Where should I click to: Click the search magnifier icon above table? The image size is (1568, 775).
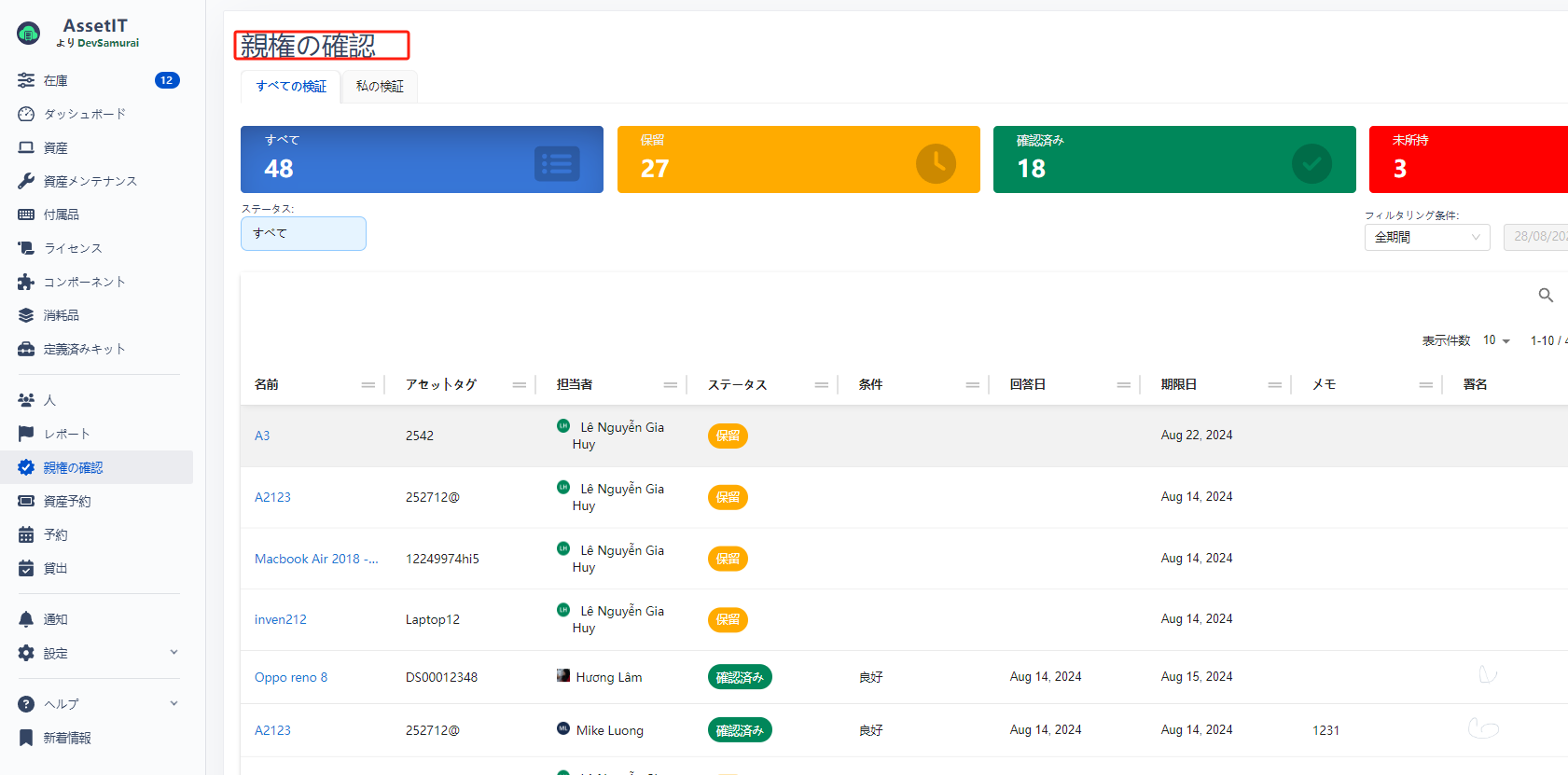pyautogui.click(x=1546, y=296)
